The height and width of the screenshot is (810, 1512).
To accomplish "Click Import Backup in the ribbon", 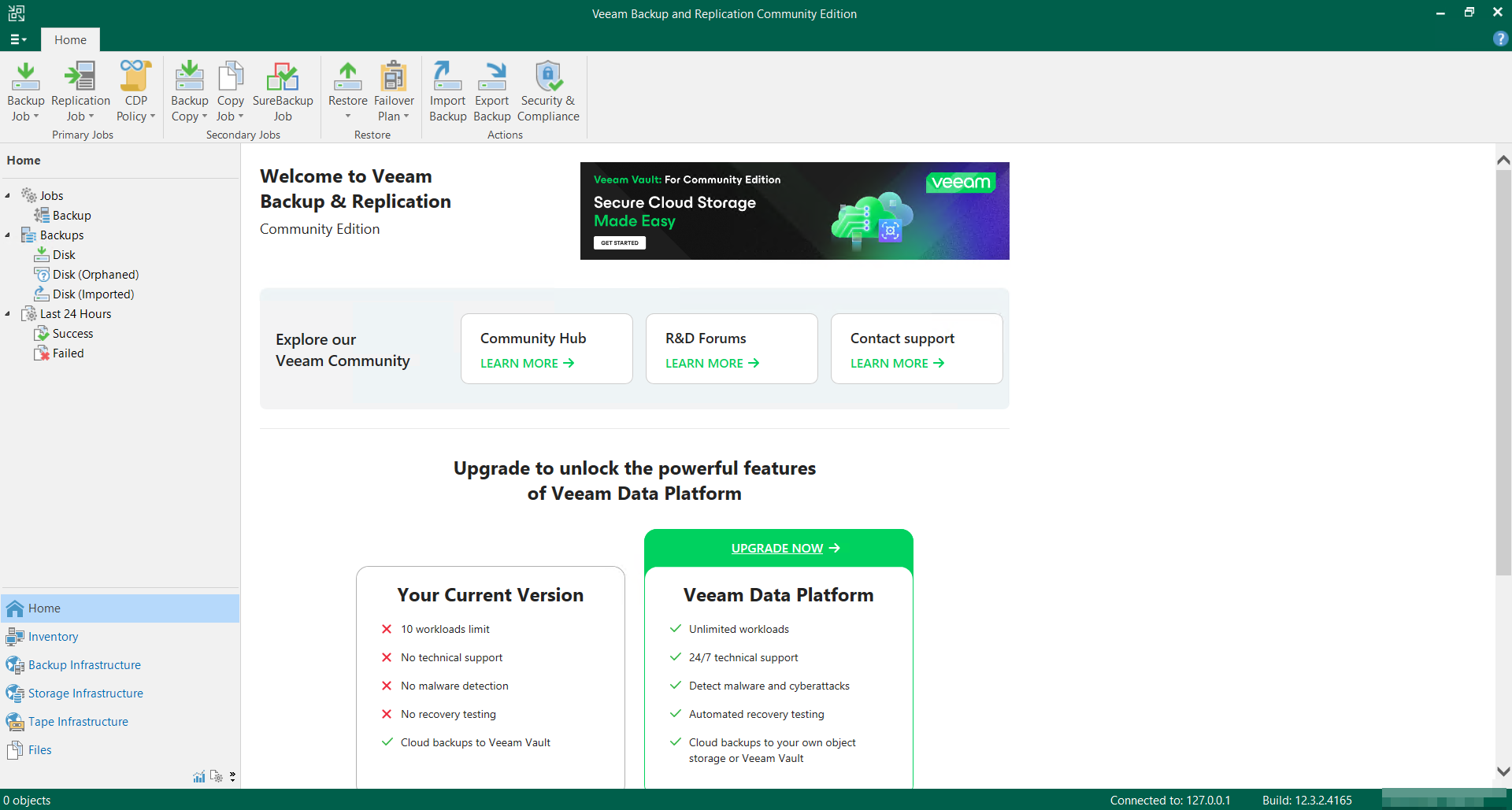I will tap(447, 92).
